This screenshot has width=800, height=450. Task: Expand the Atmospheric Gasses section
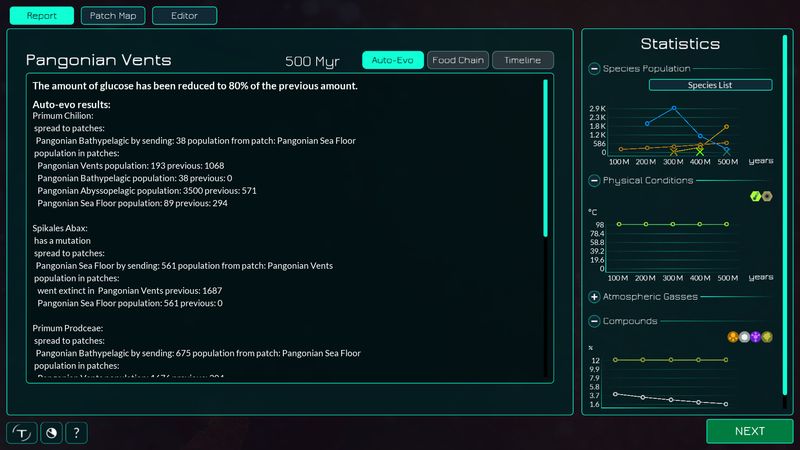(594, 297)
